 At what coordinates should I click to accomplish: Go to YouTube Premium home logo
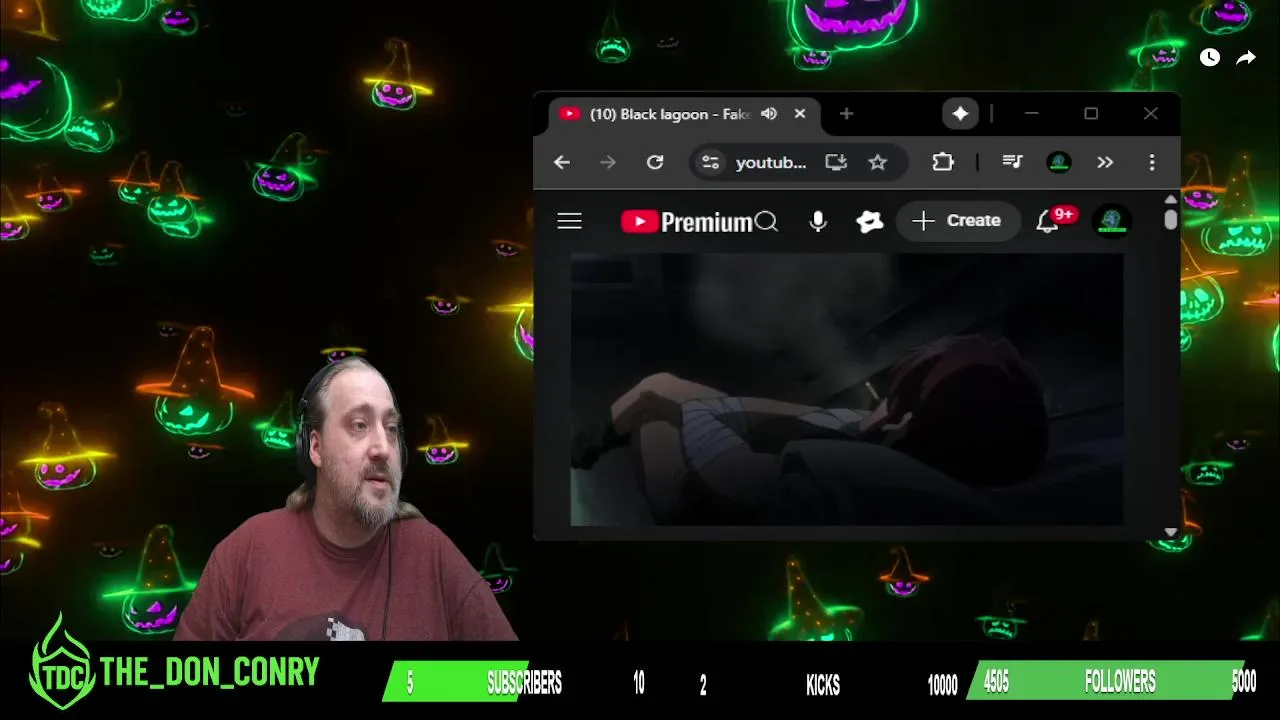click(686, 221)
